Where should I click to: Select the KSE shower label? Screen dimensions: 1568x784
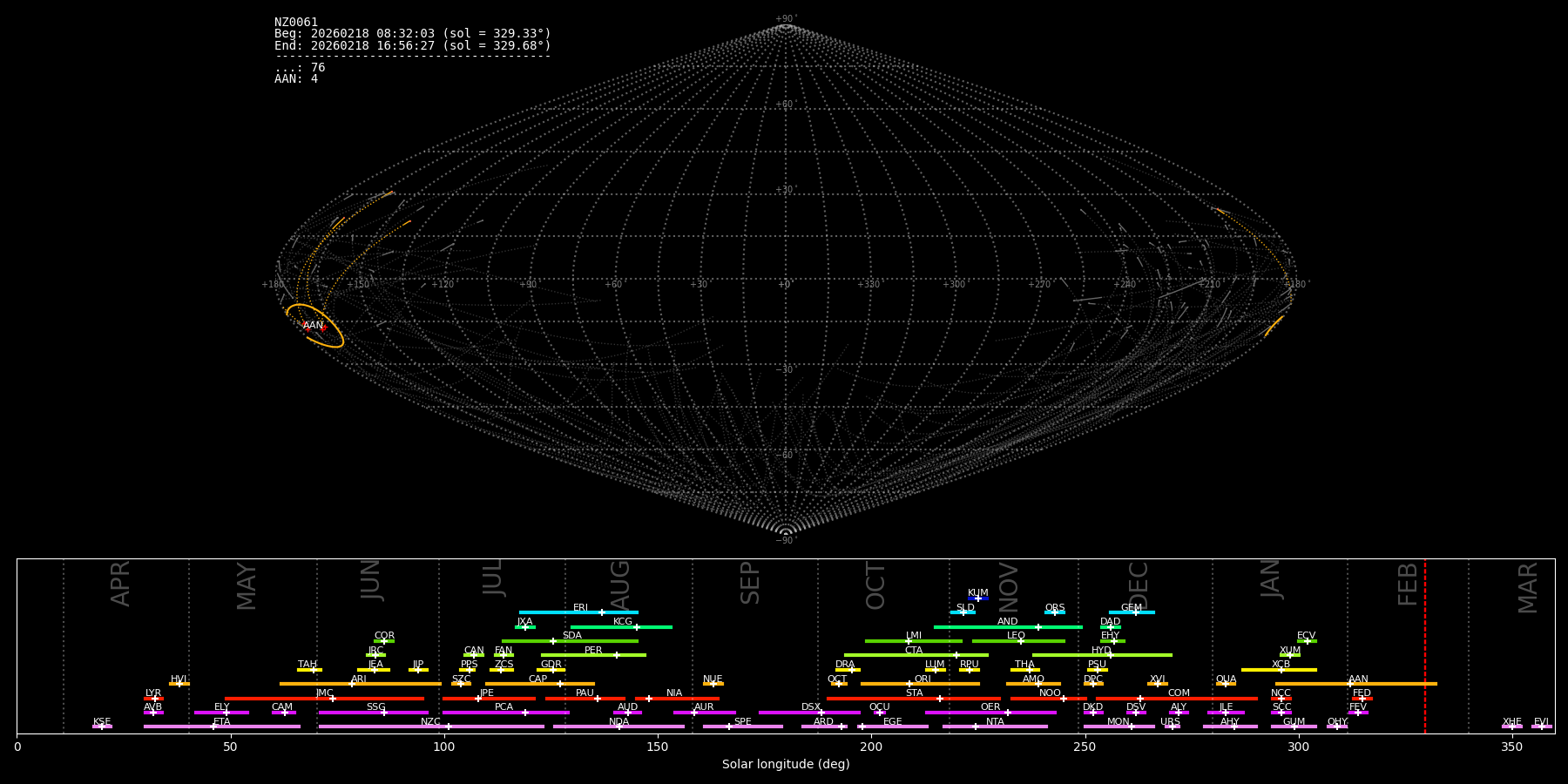102,722
